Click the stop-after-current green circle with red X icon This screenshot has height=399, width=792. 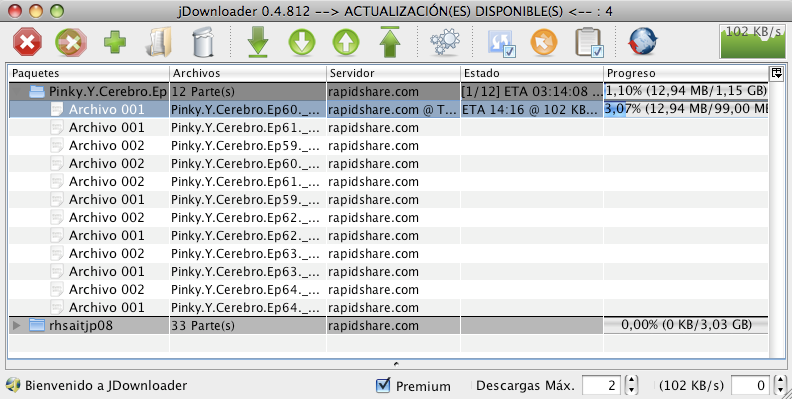71,42
